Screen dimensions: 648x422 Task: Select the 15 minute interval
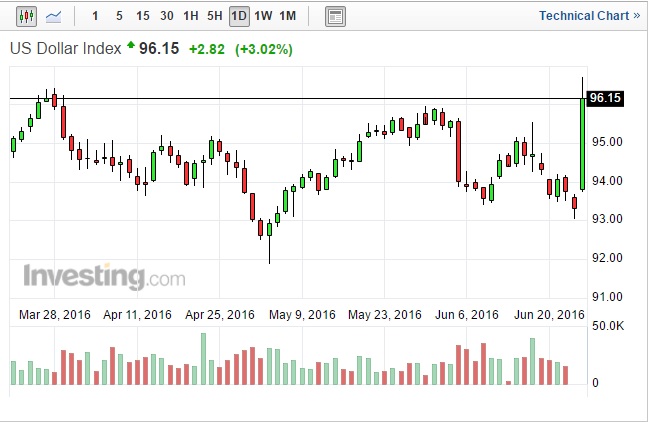(143, 16)
